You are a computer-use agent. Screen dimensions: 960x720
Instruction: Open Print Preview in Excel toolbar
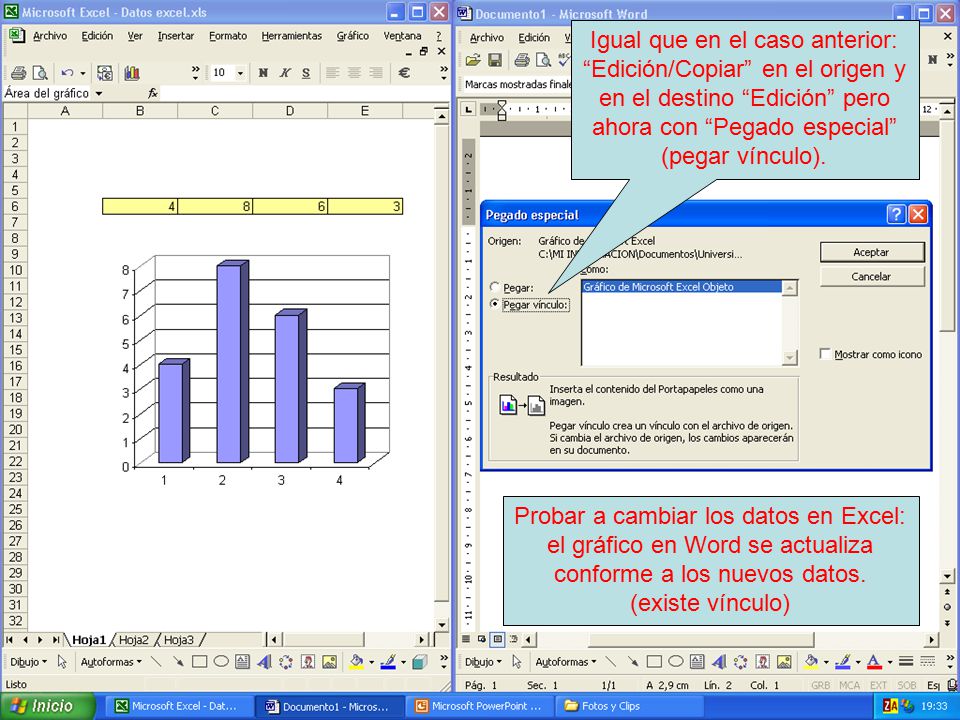[40, 73]
